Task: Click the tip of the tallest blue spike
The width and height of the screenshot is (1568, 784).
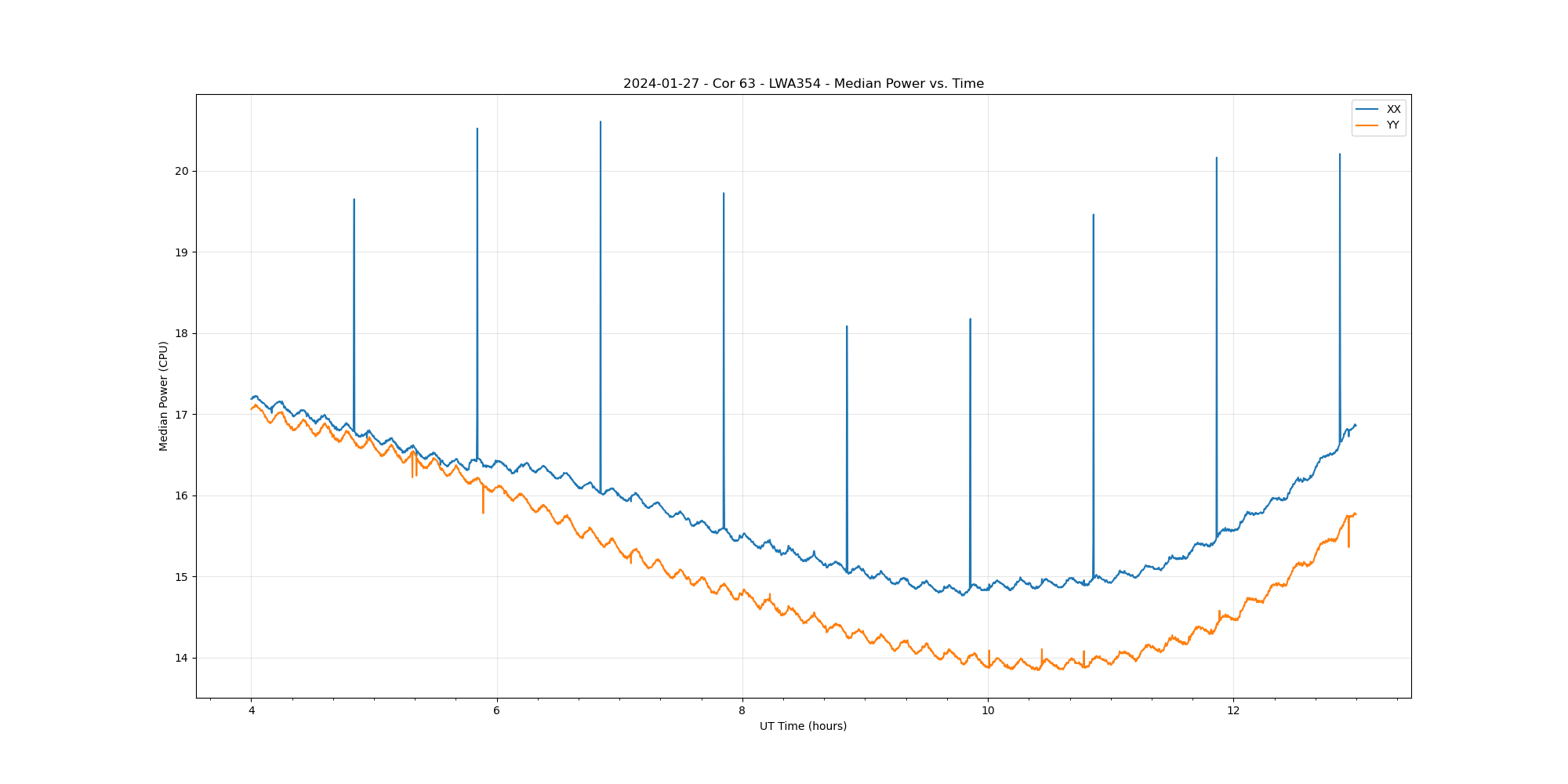Action: coord(601,122)
